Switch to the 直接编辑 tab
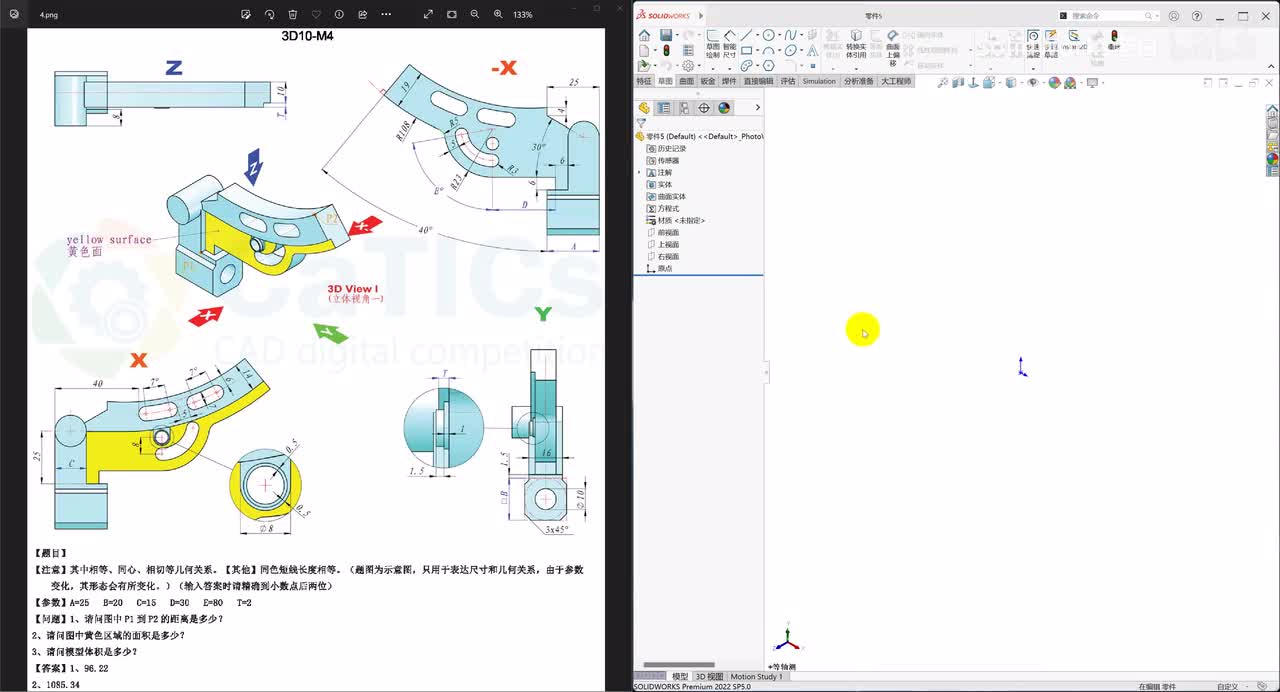This screenshot has width=1280, height=692. pyautogui.click(x=758, y=81)
